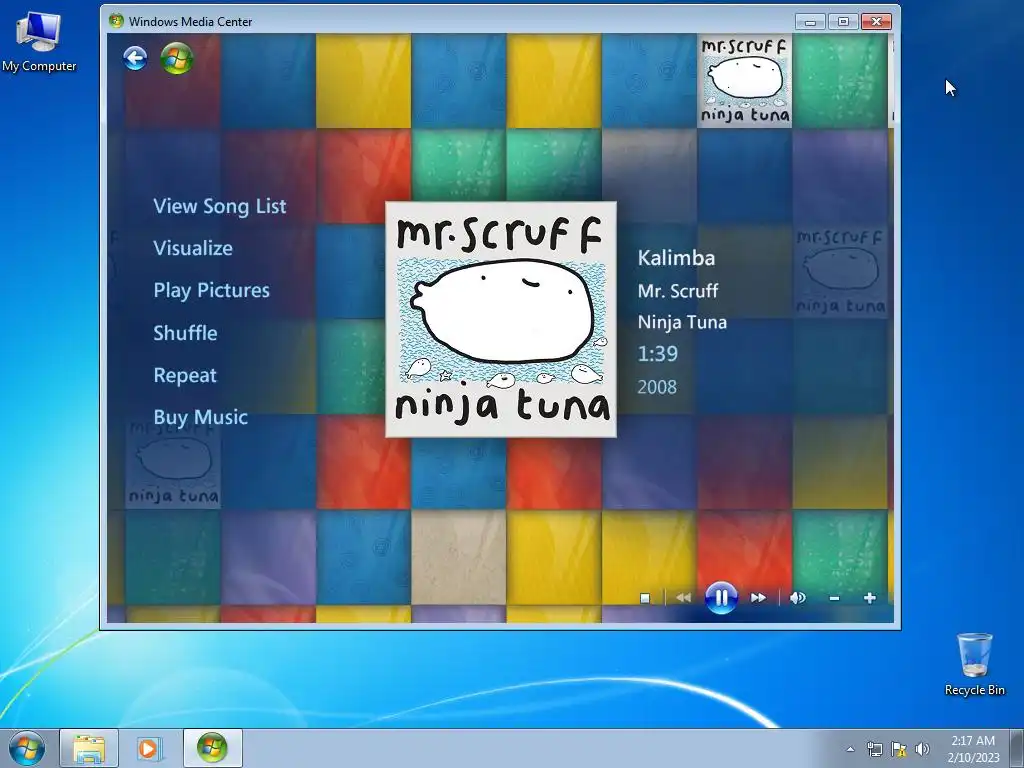The image size is (1024, 768).
Task: Click the small Ninja Tuna thumbnail at top
Action: tap(744, 81)
